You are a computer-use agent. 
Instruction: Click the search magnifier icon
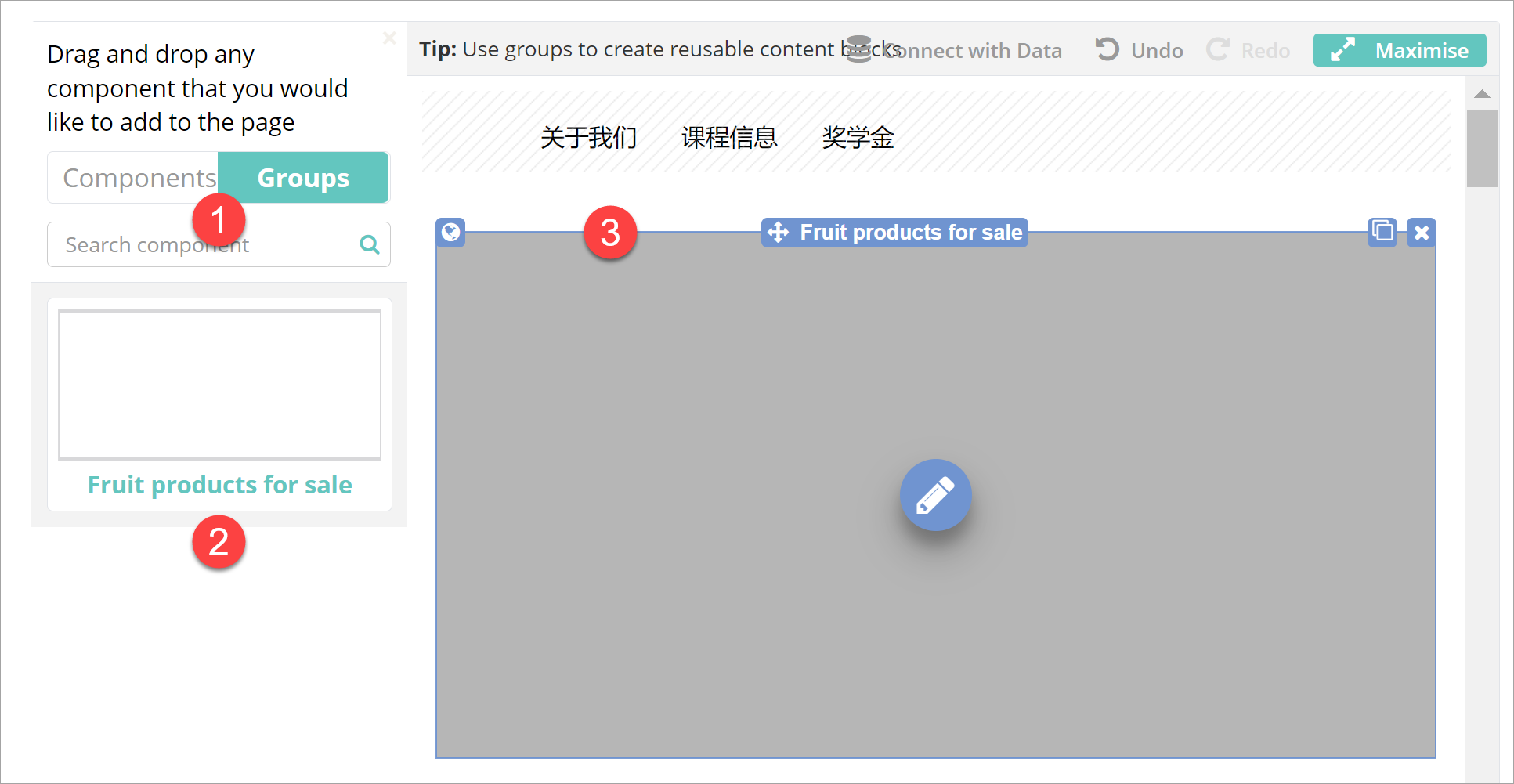pyautogui.click(x=370, y=245)
